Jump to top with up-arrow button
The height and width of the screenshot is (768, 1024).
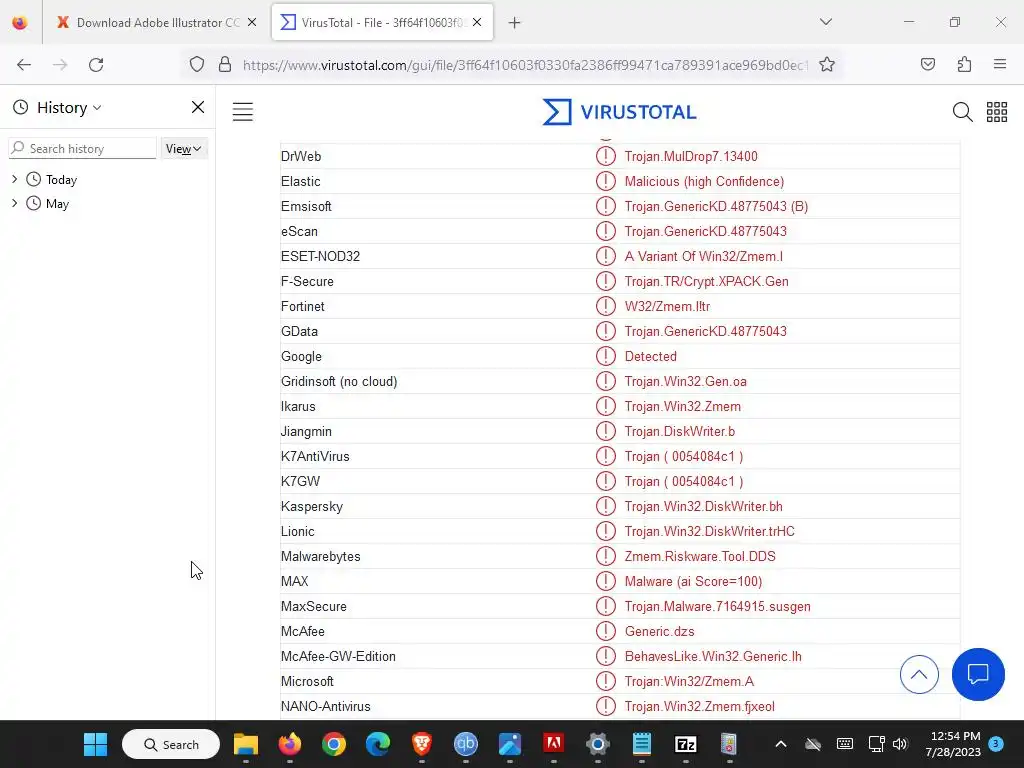pyautogui.click(x=919, y=674)
